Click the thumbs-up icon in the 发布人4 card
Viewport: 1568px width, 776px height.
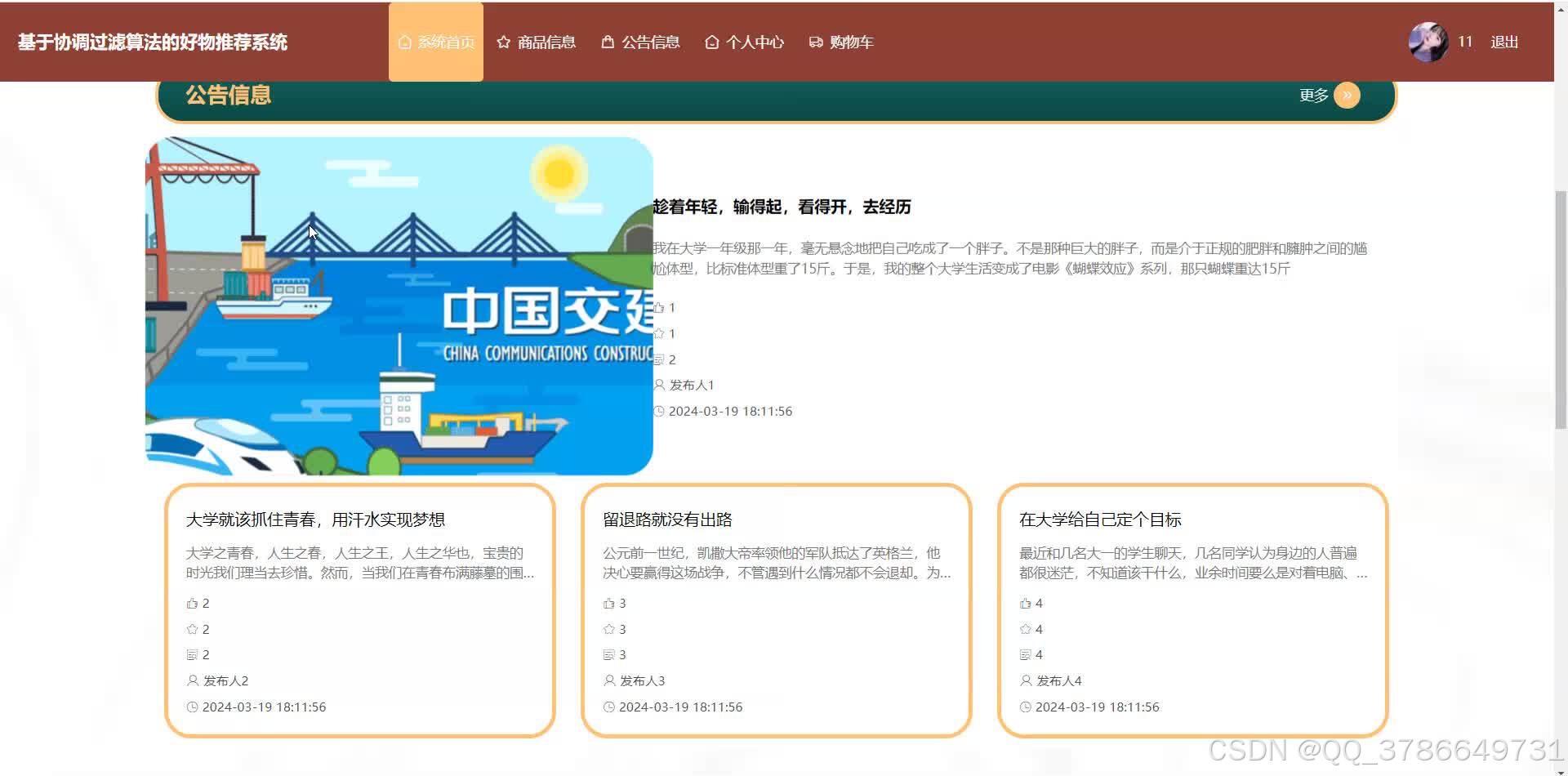(x=1025, y=604)
